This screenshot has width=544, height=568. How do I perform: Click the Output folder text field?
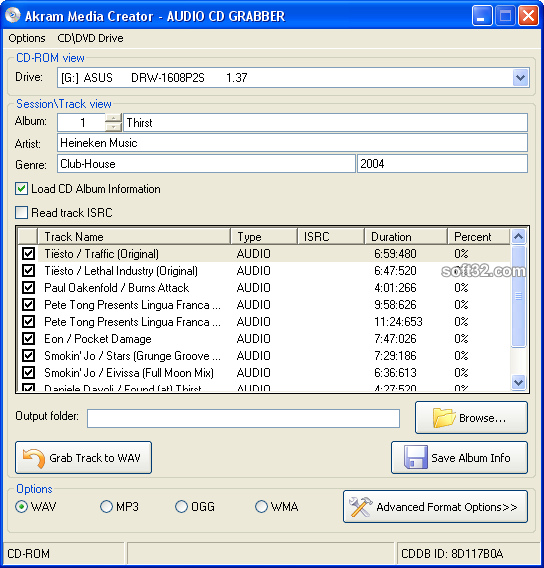coord(243,418)
